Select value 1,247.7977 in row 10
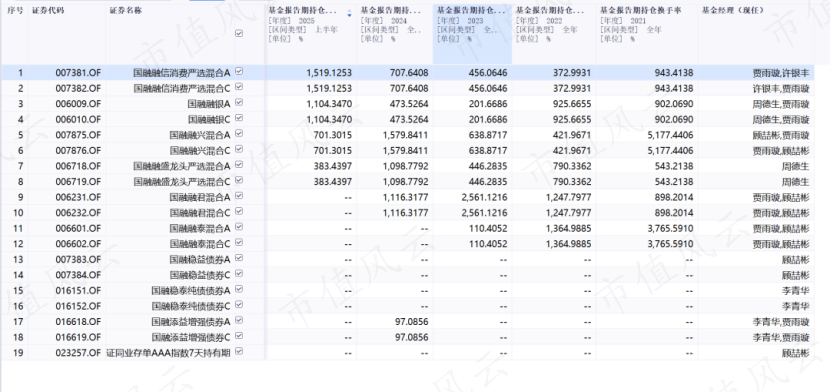830x392 pixels. [x=568, y=213]
